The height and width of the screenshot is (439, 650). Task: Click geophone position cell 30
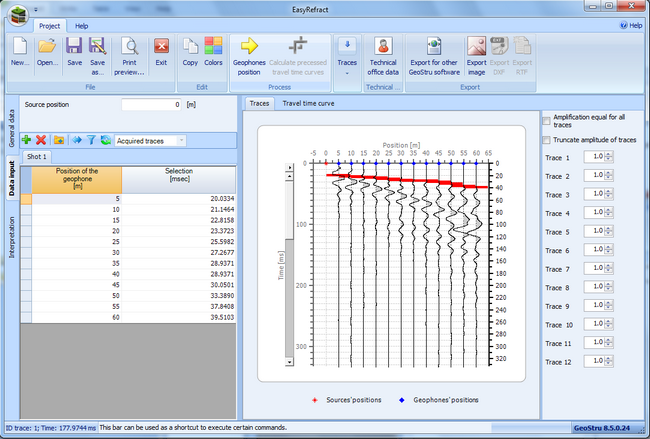(77, 253)
